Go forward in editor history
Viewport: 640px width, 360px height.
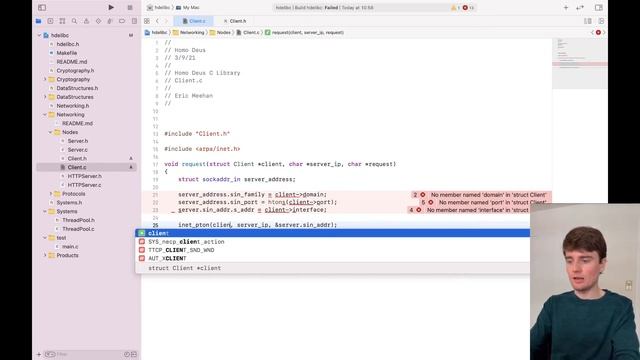click(166, 21)
